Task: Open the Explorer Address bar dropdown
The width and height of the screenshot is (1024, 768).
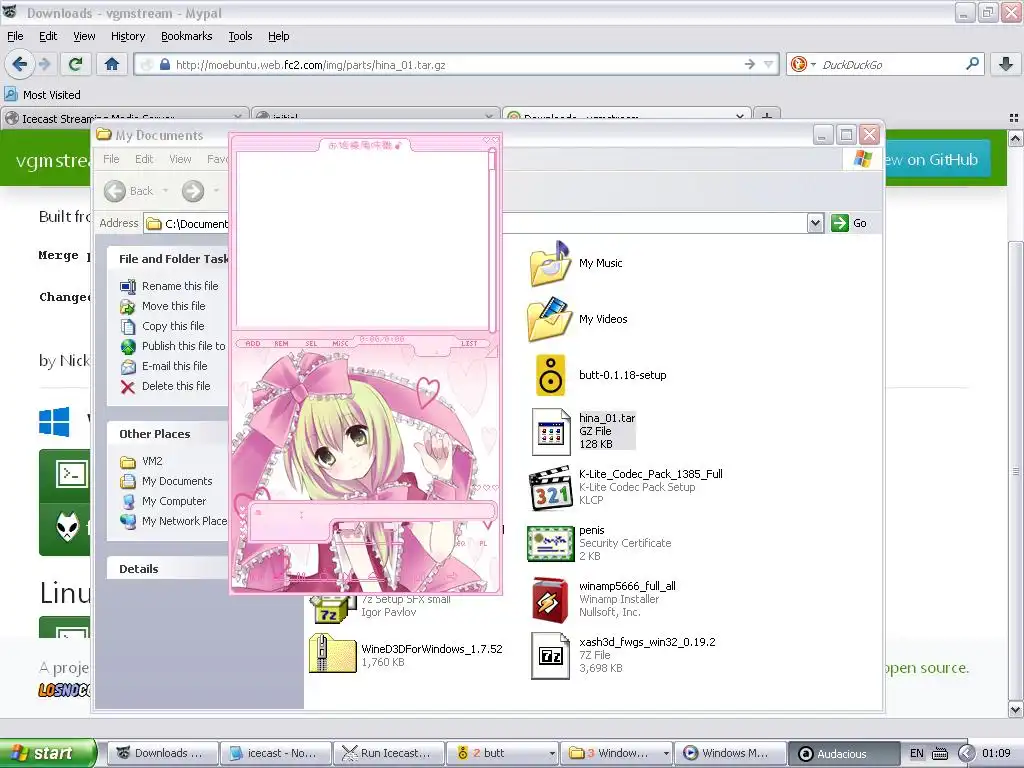Action: pos(815,223)
